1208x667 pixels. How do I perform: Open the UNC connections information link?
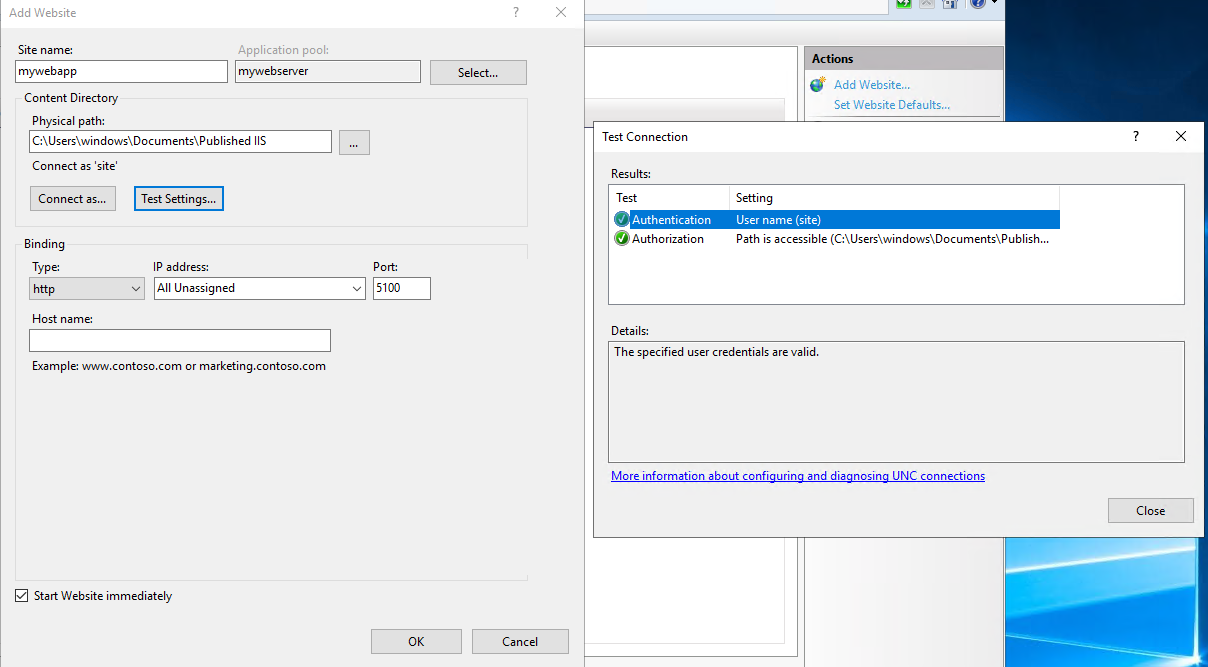click(x=798, y=476)
